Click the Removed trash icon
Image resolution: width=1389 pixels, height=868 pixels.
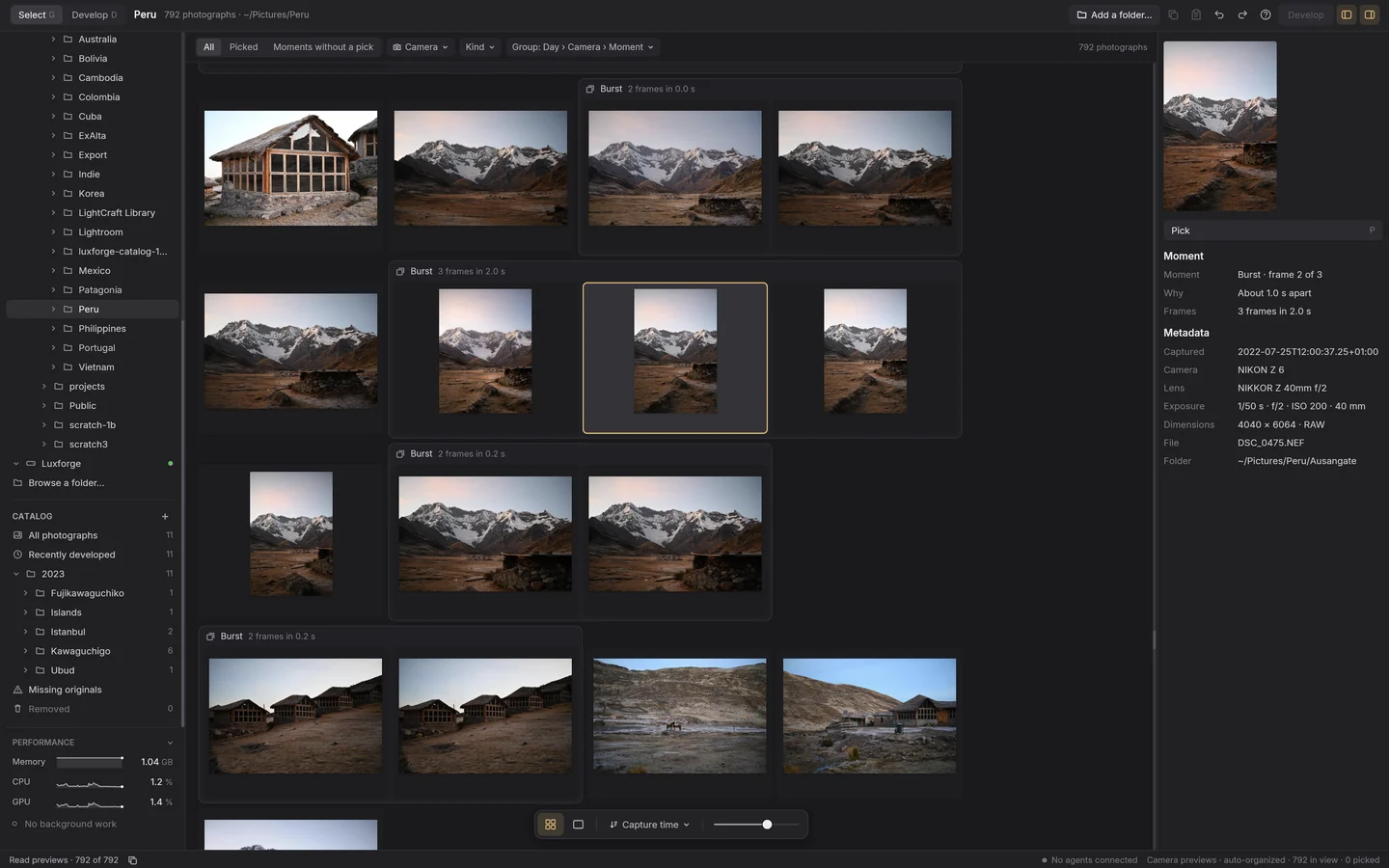[17, 709]
